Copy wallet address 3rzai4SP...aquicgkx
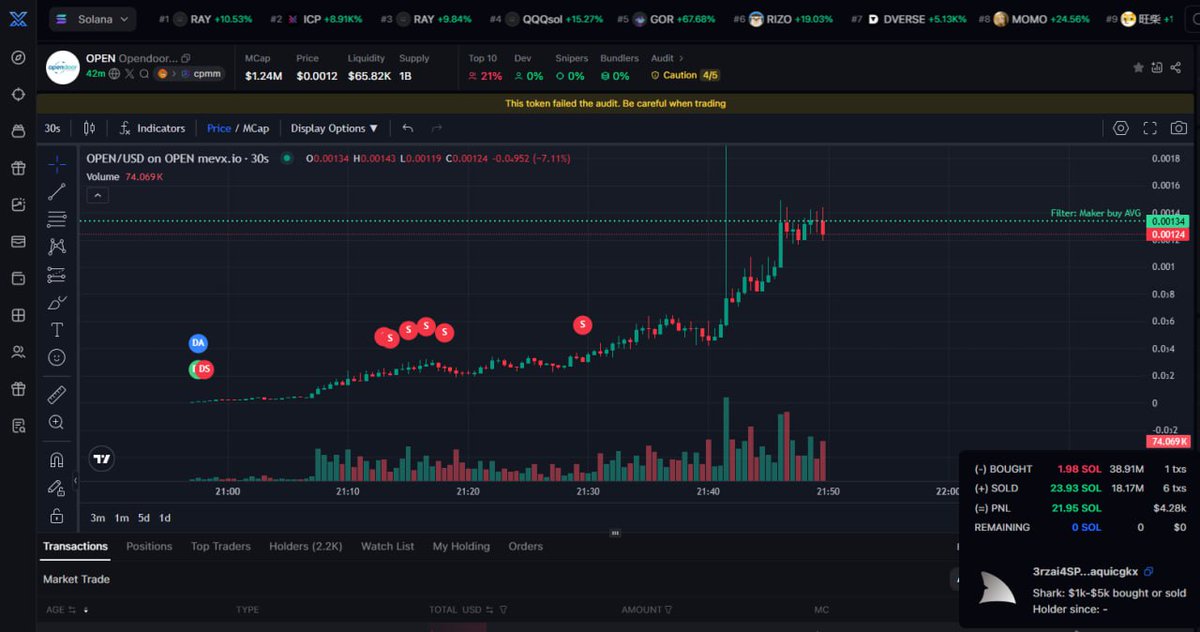The image size is (1200, 632). coord(1148,572)
